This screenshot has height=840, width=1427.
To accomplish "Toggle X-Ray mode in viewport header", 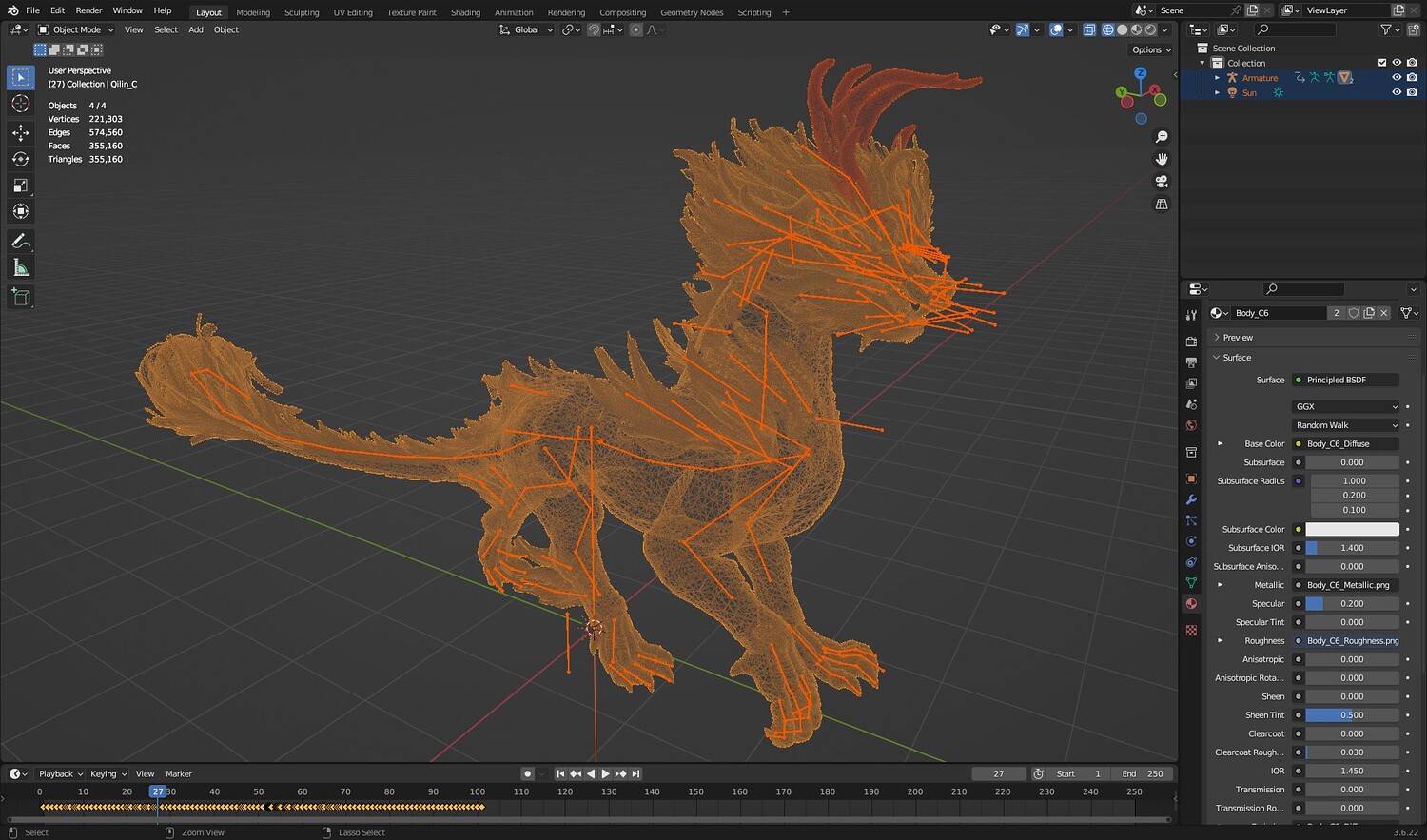I will click(x=1089, y=29).
